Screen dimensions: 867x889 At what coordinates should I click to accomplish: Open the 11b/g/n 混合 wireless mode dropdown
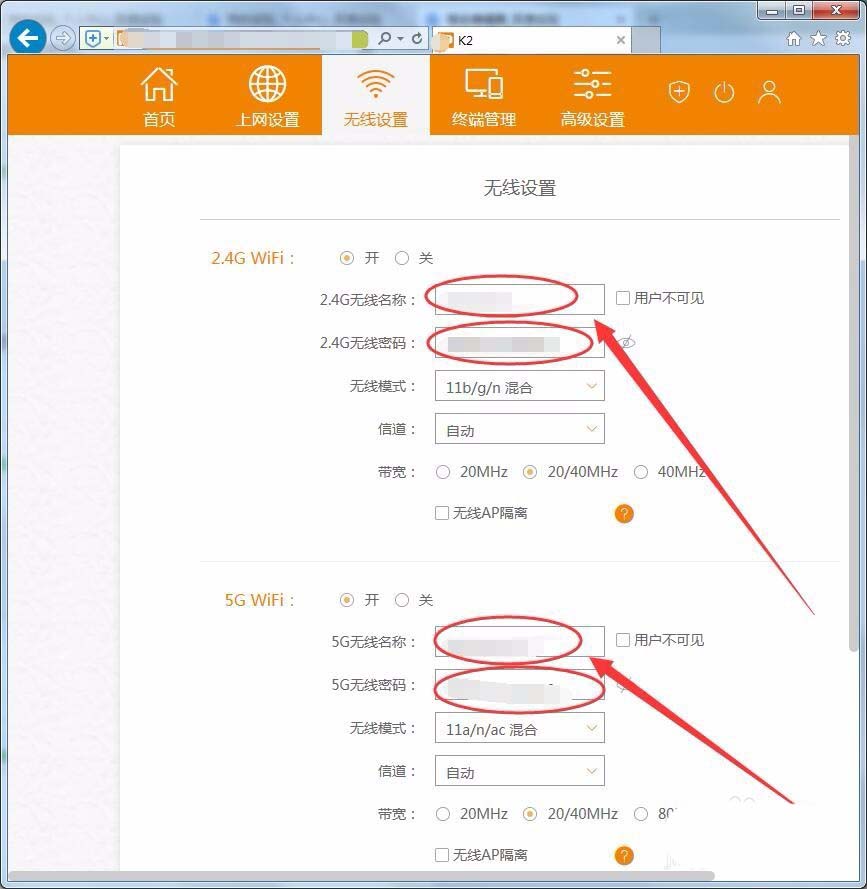coord(518,385)
